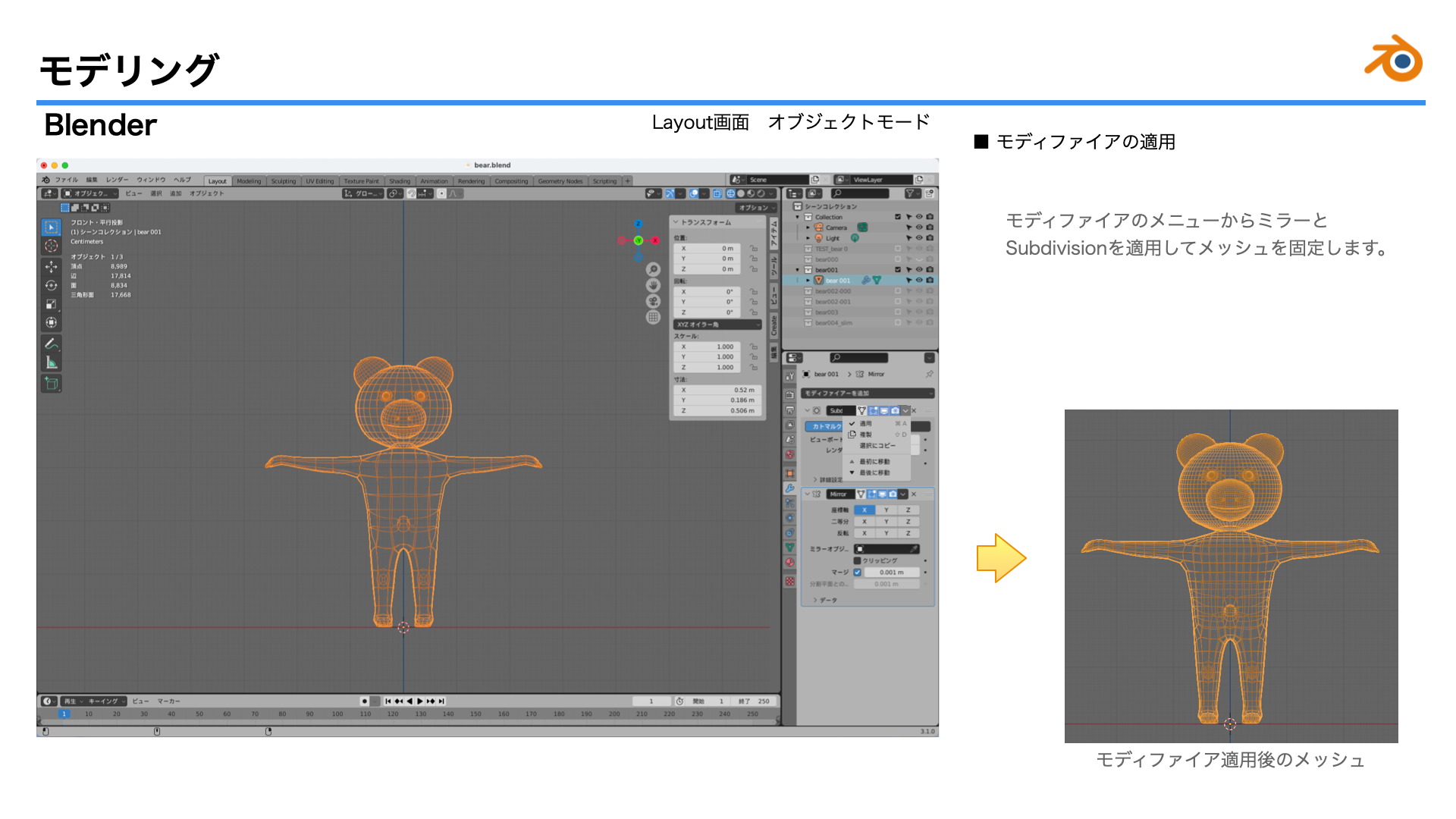Click the Blender logo menu icon
This screenshot has height=819, width=1456.
46,180
